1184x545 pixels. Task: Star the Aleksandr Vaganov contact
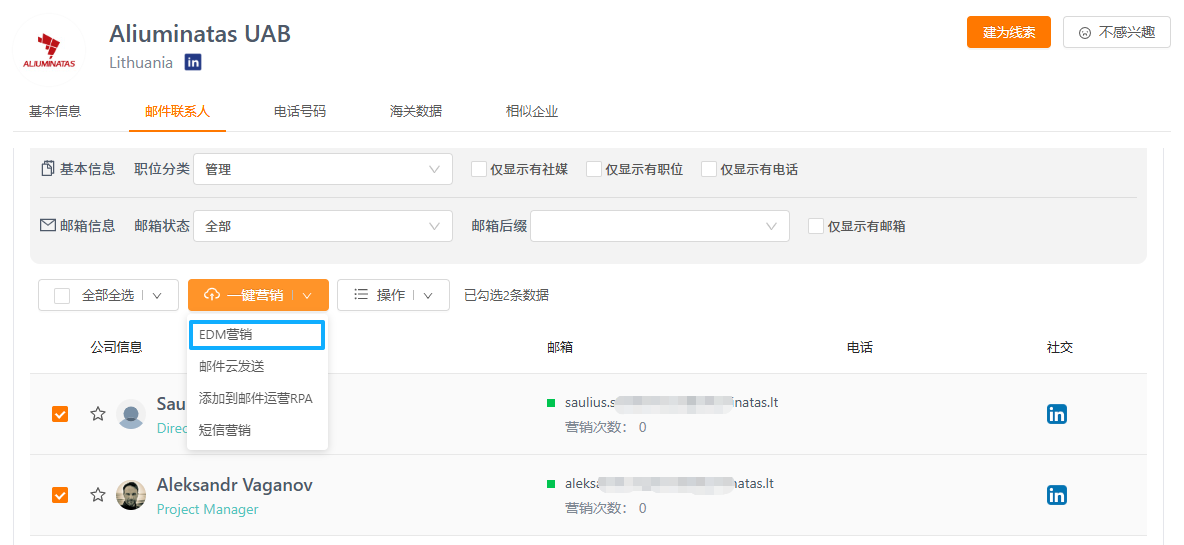pos(97,494)
